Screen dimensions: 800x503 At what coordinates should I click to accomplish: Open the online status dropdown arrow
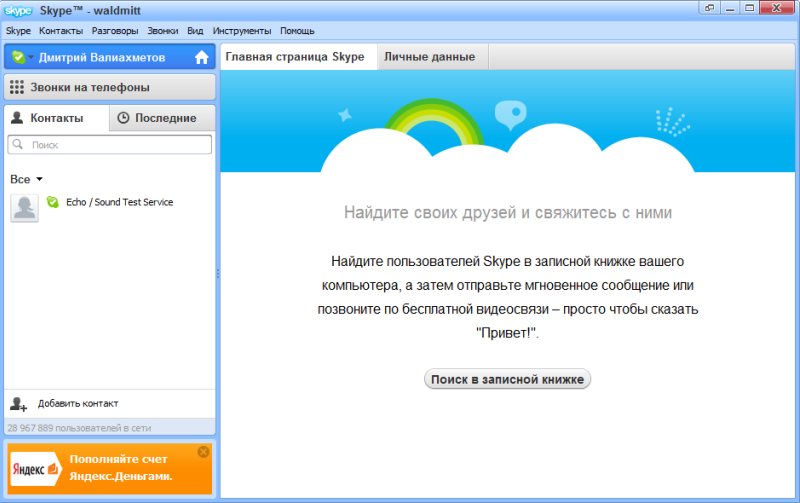pyautogui.click(x=31, y=57)
